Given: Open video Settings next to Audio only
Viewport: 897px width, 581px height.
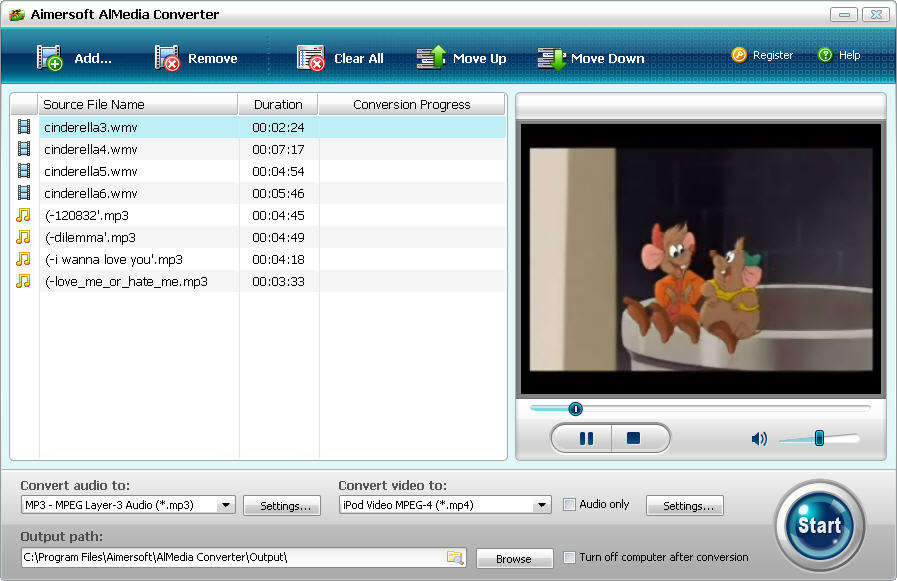Looking at the screenshot, I should point(685,506).
